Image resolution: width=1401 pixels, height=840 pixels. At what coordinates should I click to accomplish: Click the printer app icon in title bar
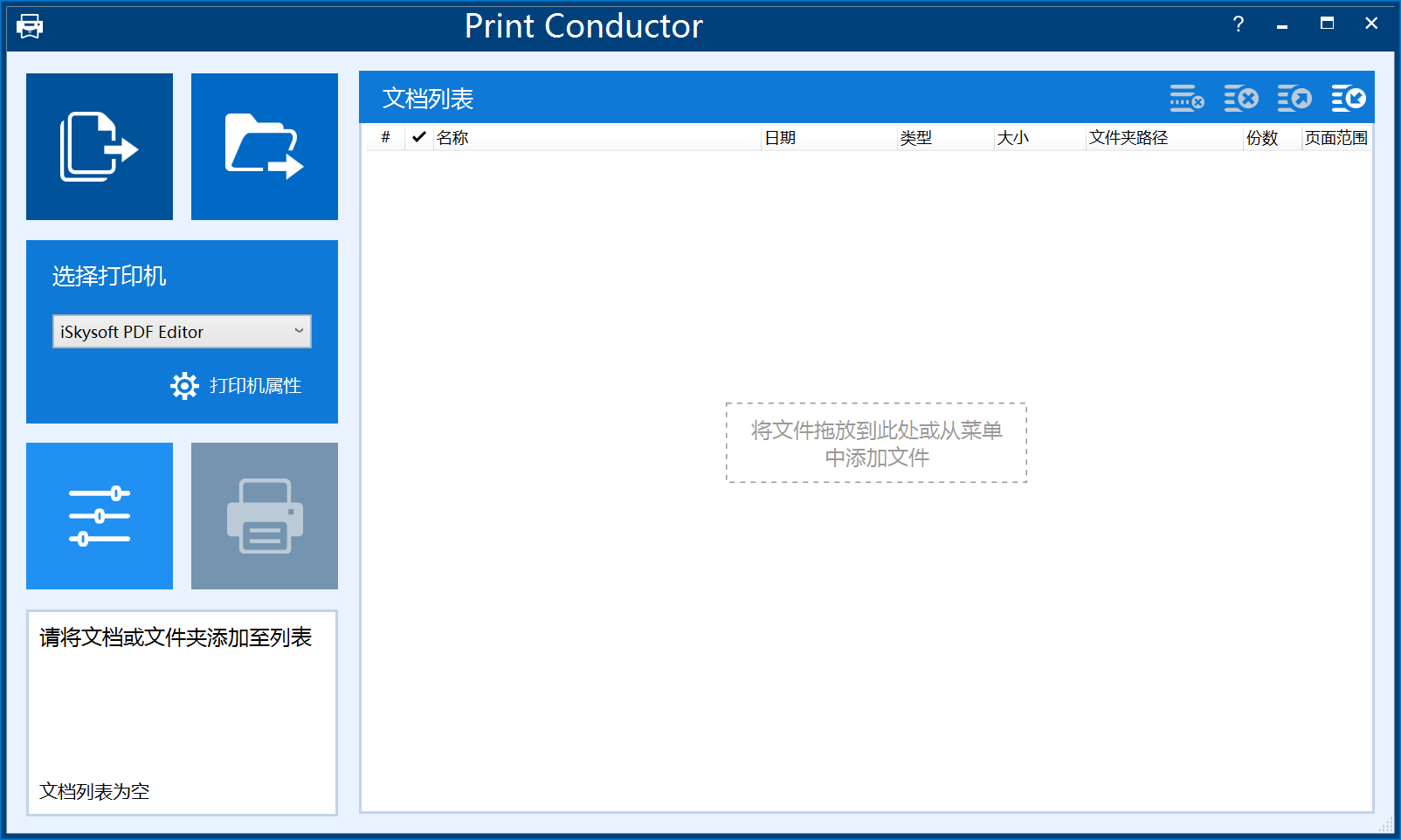(x=30, y=26)
